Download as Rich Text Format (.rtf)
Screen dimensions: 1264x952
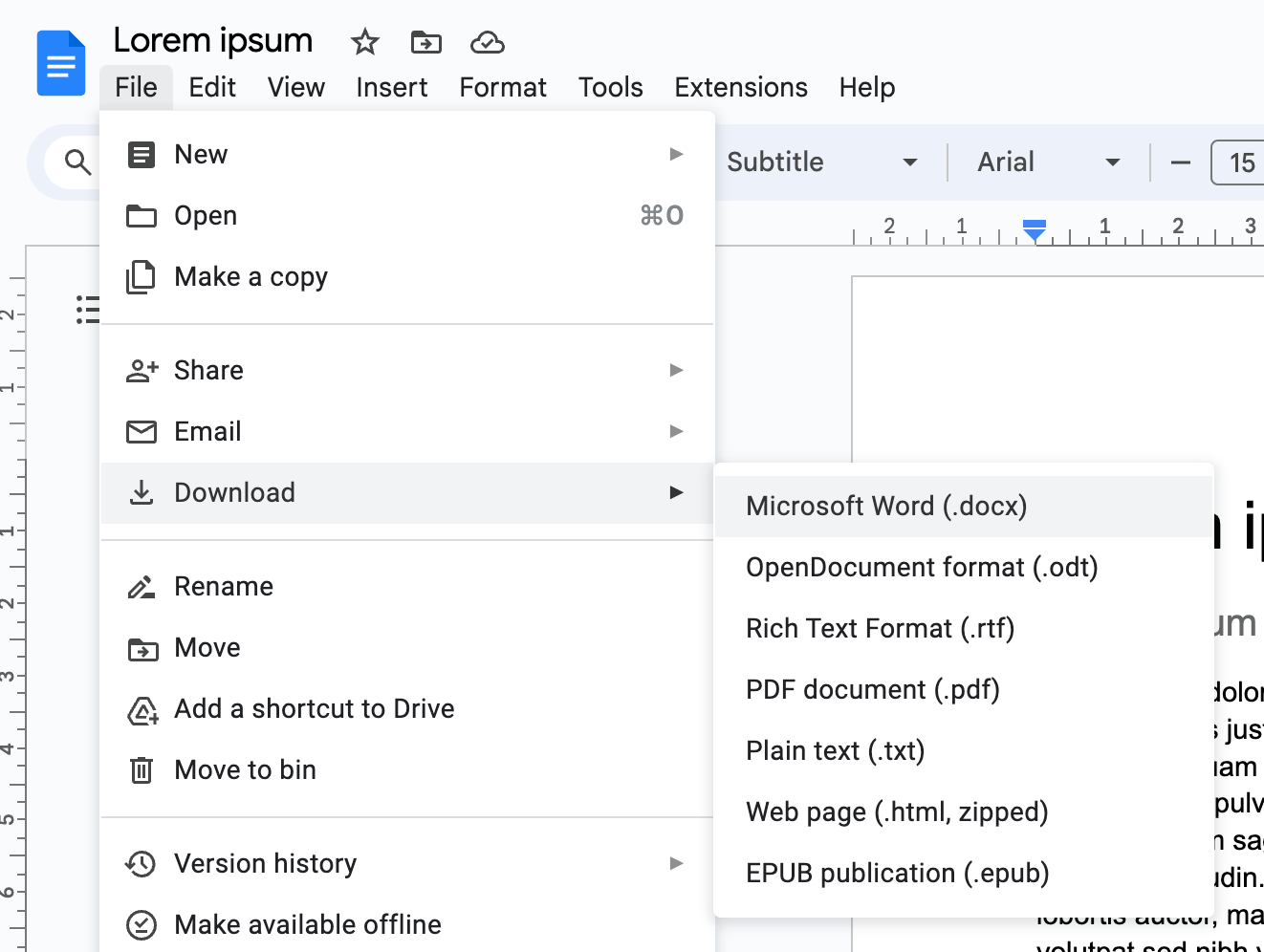coord(964,629)
